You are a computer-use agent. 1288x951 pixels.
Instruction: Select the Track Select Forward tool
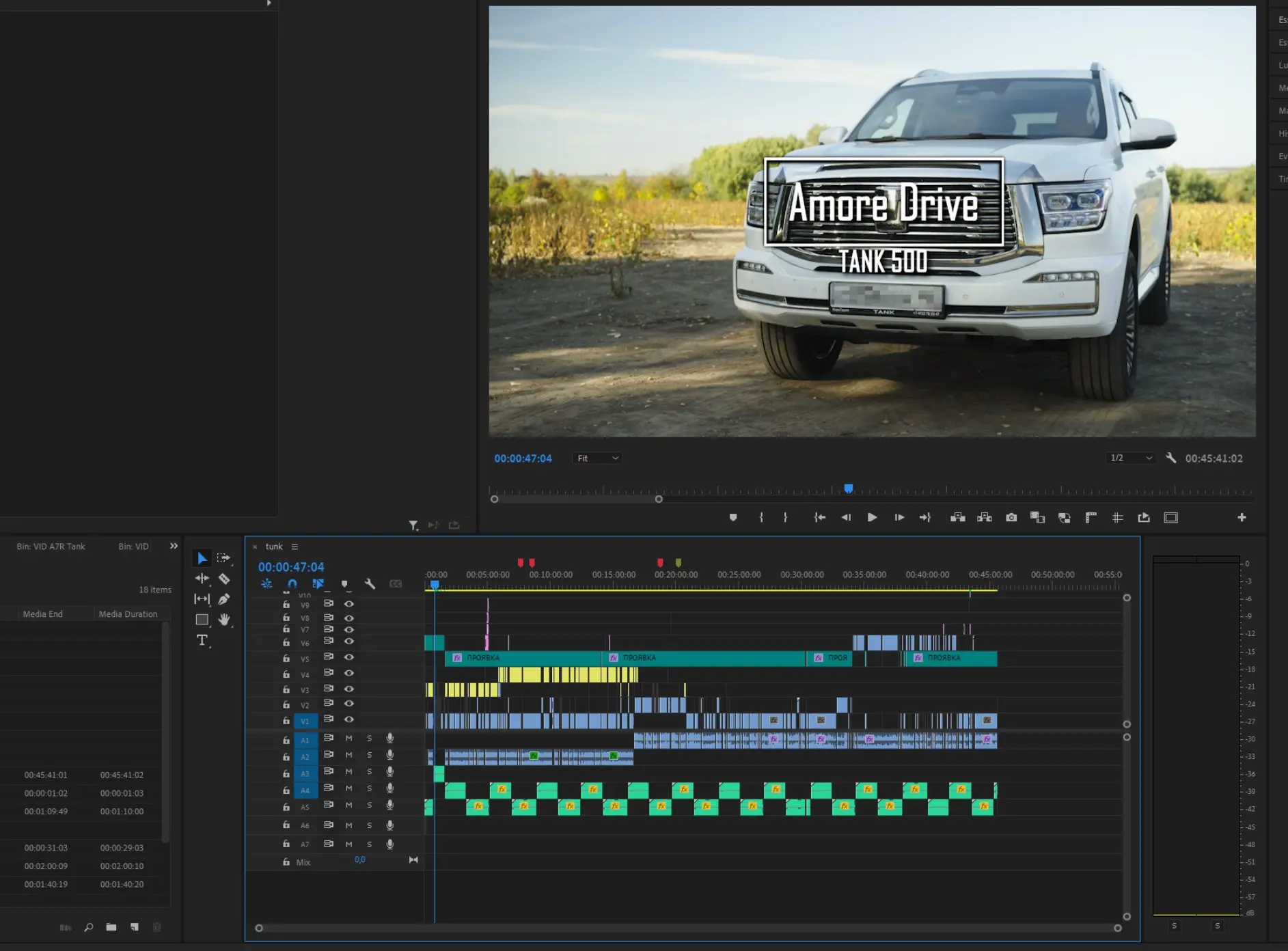[x=223, y=558]
